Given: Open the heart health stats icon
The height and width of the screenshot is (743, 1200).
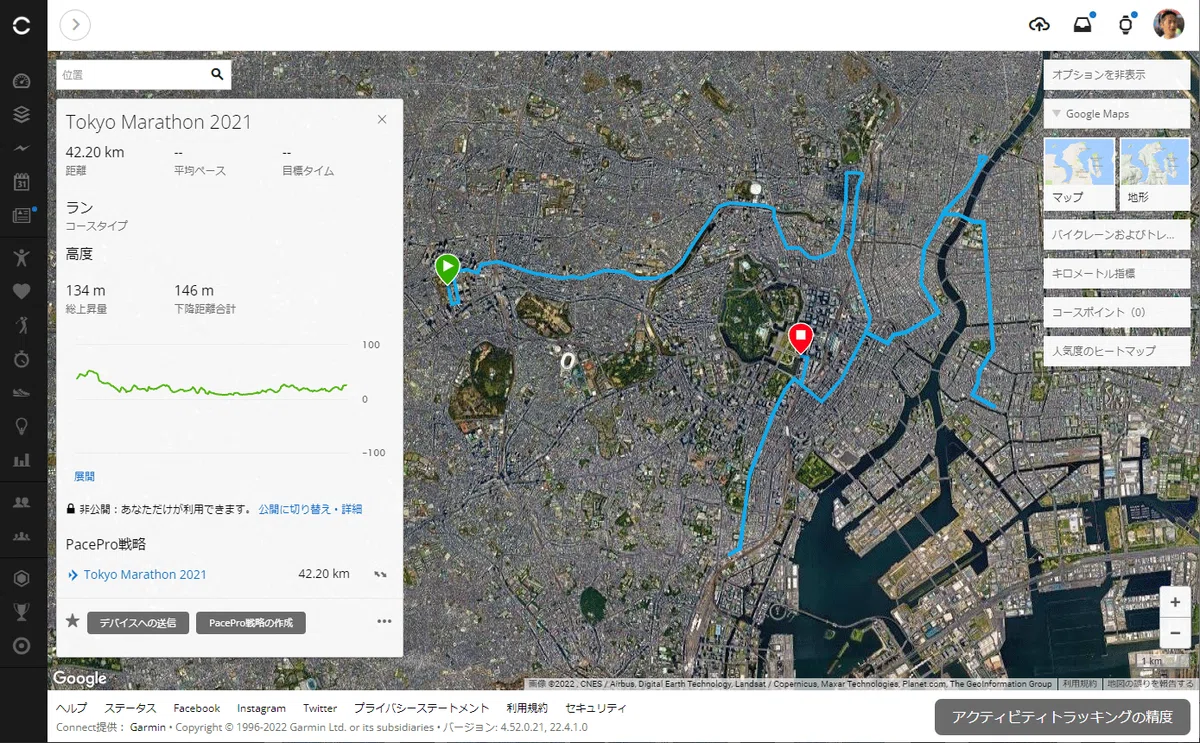Looking at the screenshot, I should [x=21, y=291].
